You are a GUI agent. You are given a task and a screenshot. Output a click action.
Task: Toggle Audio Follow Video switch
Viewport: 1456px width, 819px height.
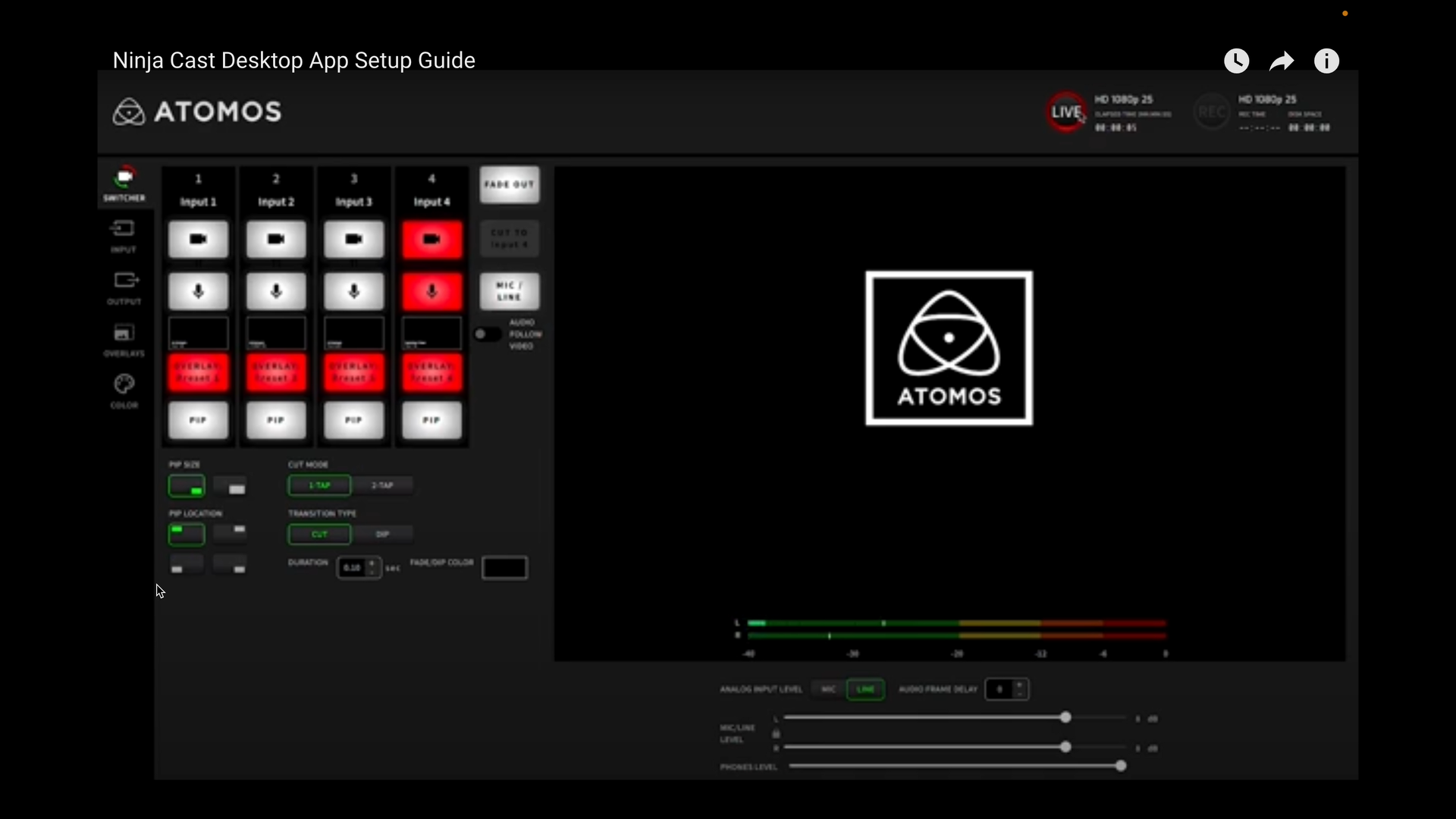(488, 334)
